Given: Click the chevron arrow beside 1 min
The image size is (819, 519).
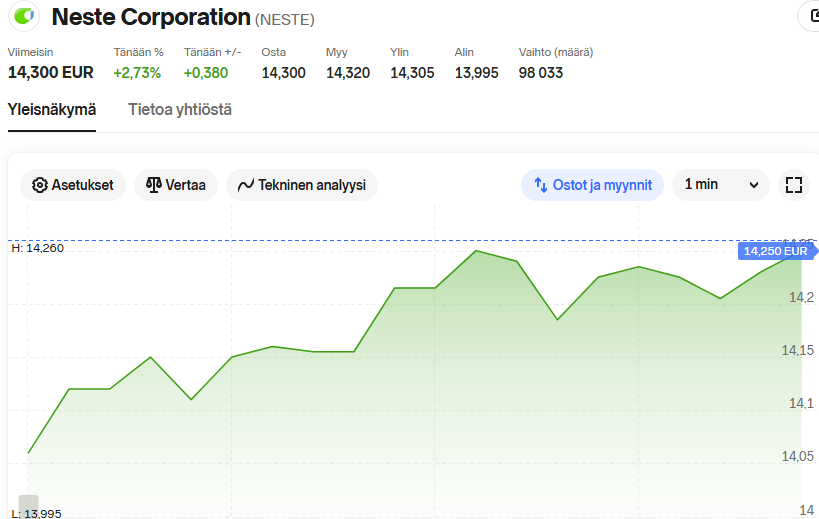Looking at the screenshot, I should pos(754,185).
